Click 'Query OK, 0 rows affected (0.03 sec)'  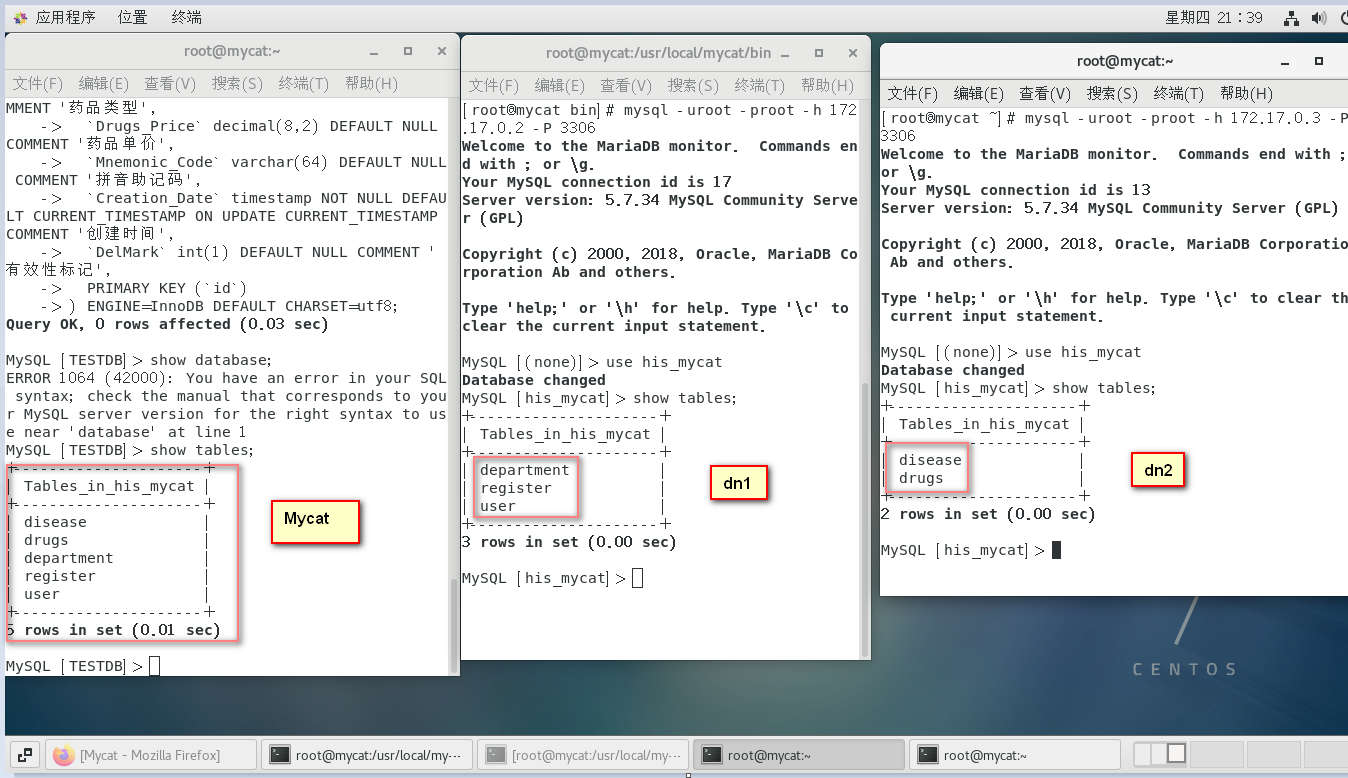167,324
